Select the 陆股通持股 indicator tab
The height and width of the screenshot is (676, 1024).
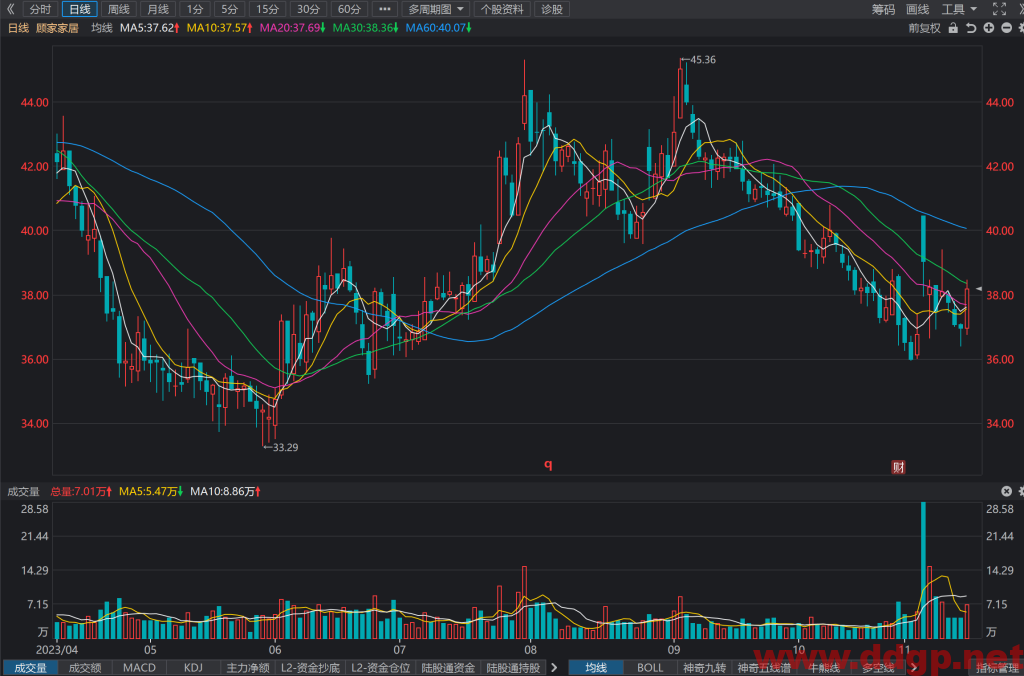[x=513, y=668]
